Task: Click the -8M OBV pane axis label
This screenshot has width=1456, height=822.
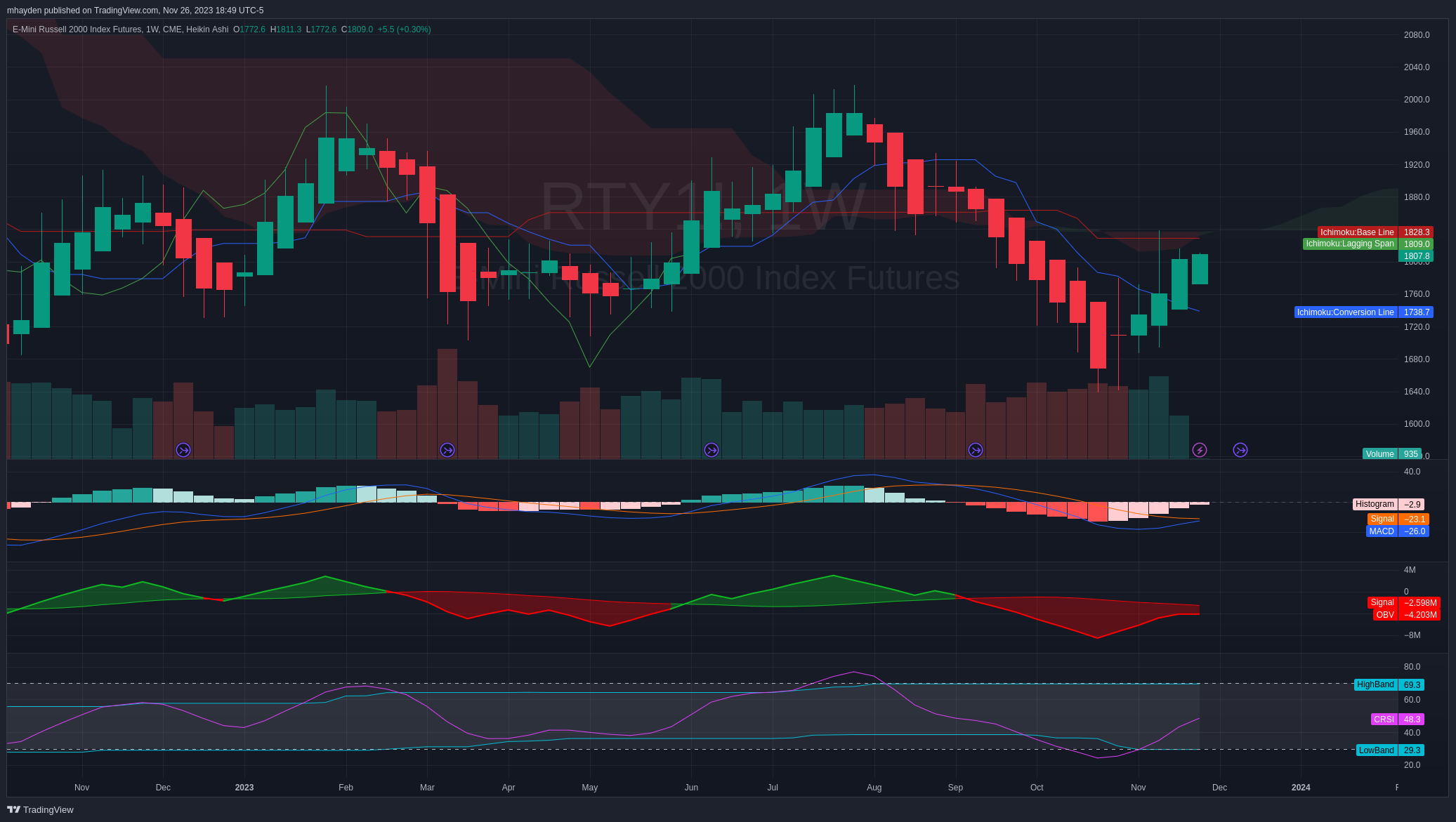Action: point(1412,635)
